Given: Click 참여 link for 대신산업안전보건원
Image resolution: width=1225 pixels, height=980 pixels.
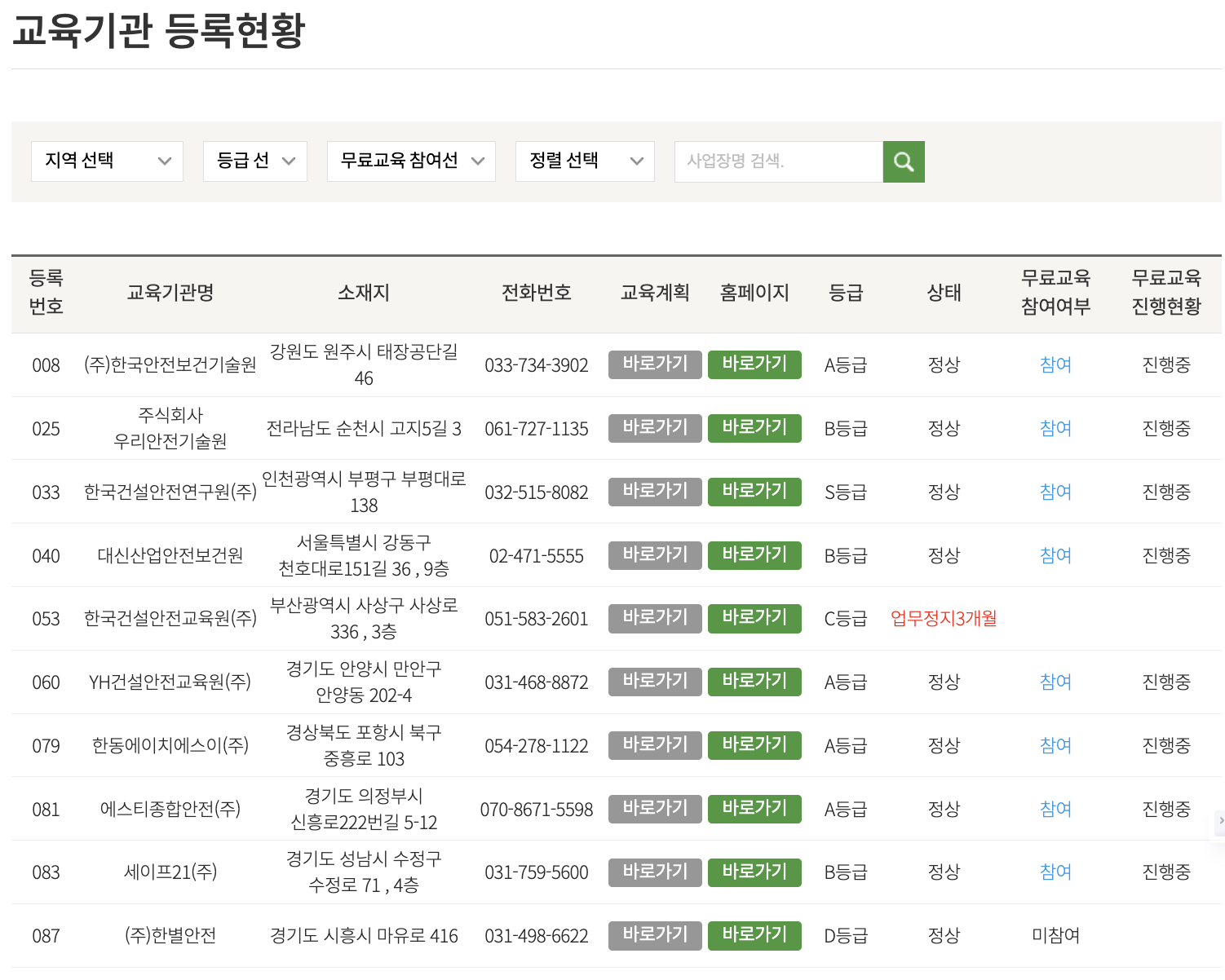Looking at the screenshot, I should tap(1055, 555).
